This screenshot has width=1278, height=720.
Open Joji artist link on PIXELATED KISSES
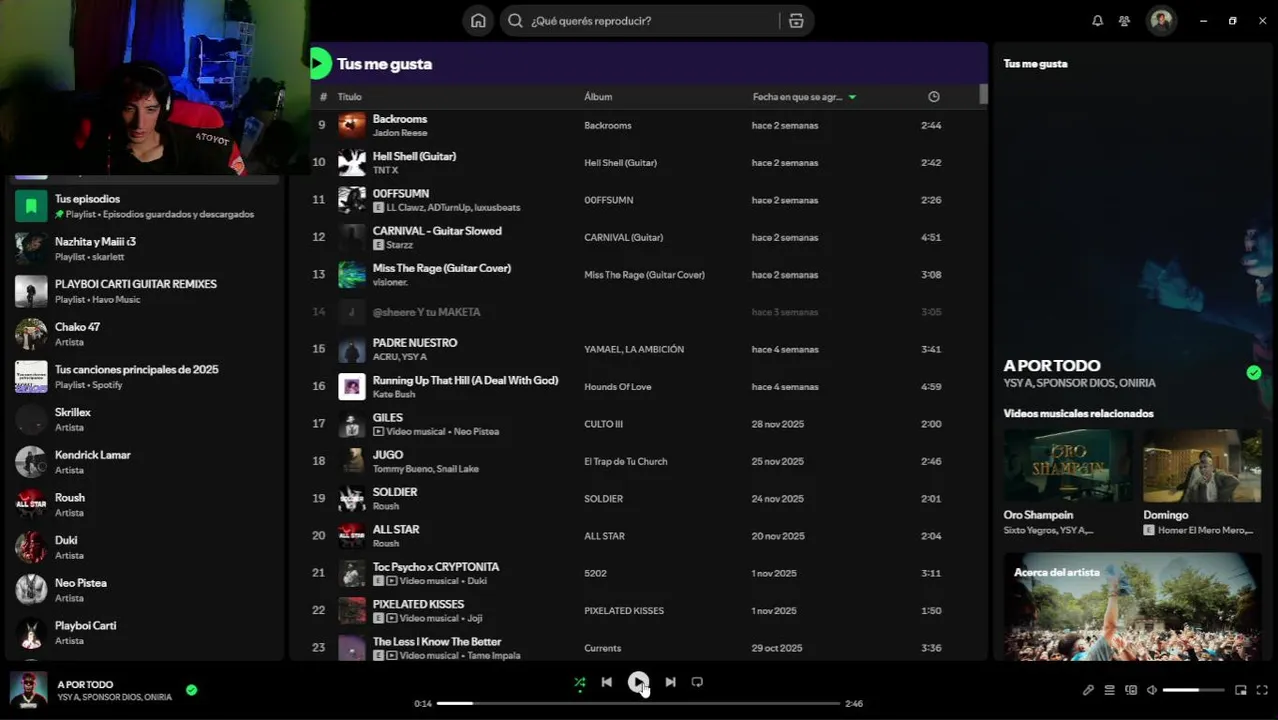coord(474,618)
